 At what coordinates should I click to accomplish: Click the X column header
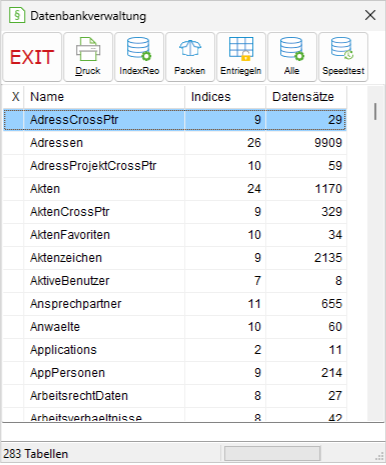click(14, 97)
